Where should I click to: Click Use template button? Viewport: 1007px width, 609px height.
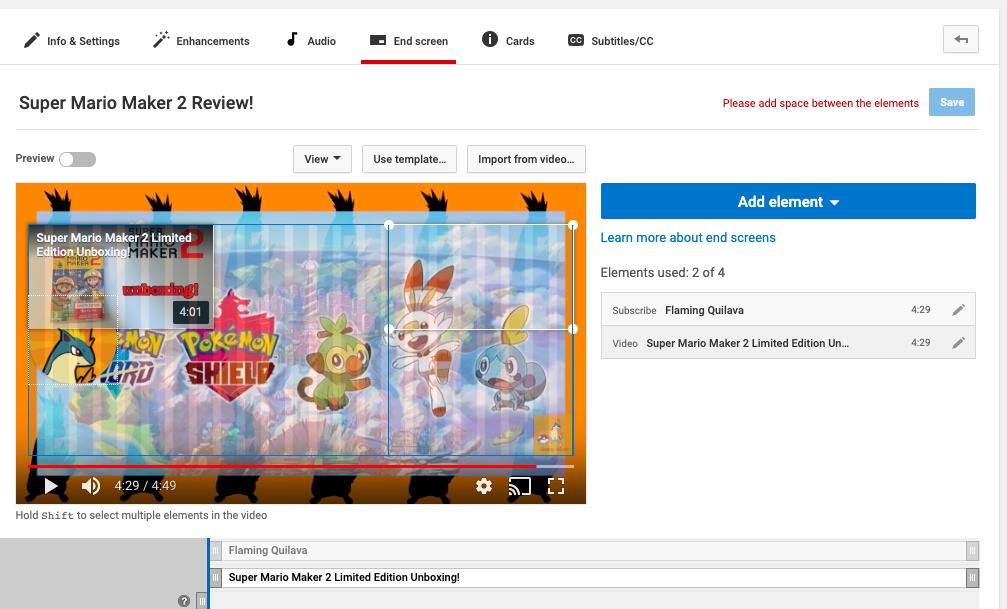click(409, 159)
